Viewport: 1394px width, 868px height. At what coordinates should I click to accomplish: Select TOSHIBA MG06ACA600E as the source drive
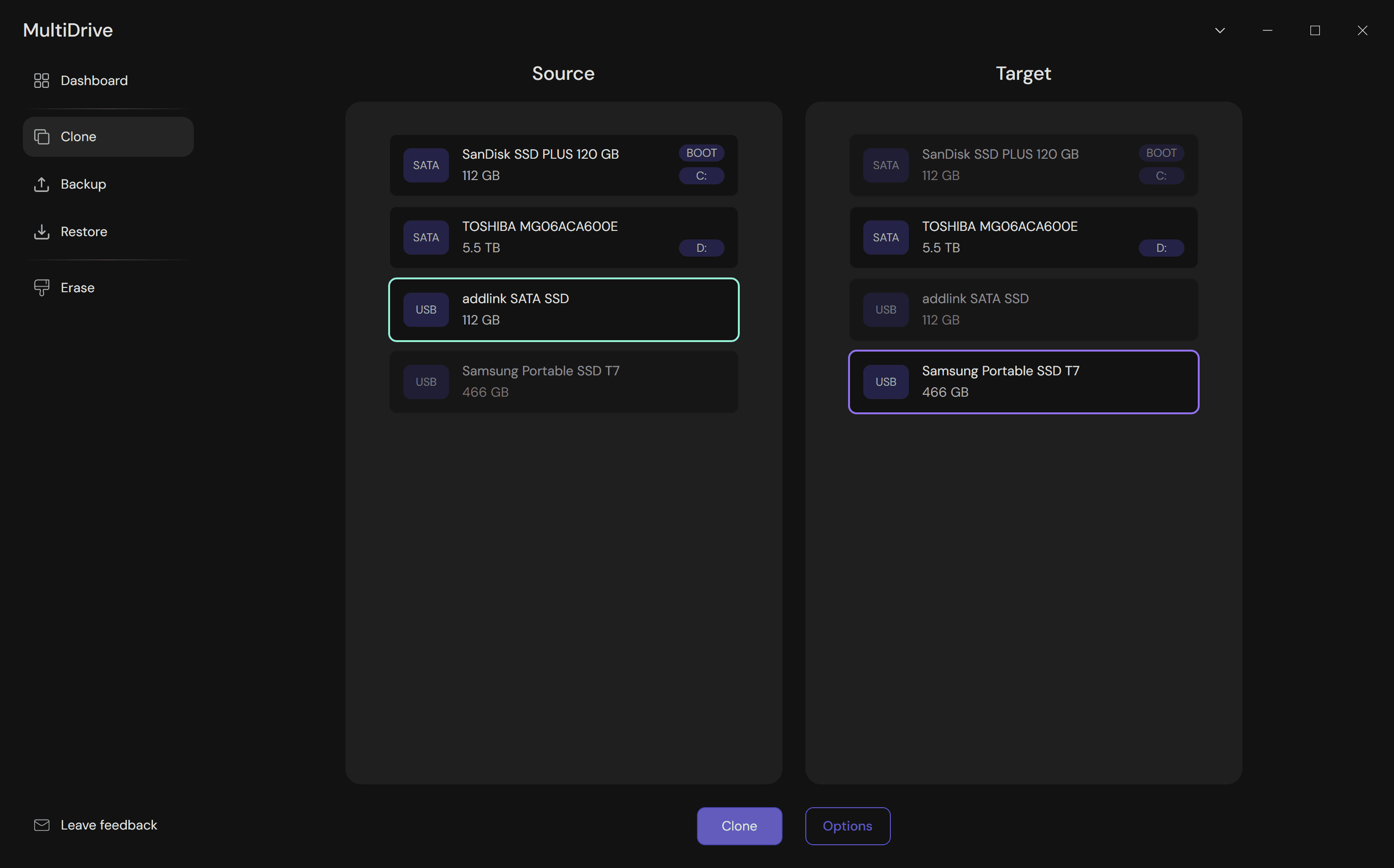point(563,237)
